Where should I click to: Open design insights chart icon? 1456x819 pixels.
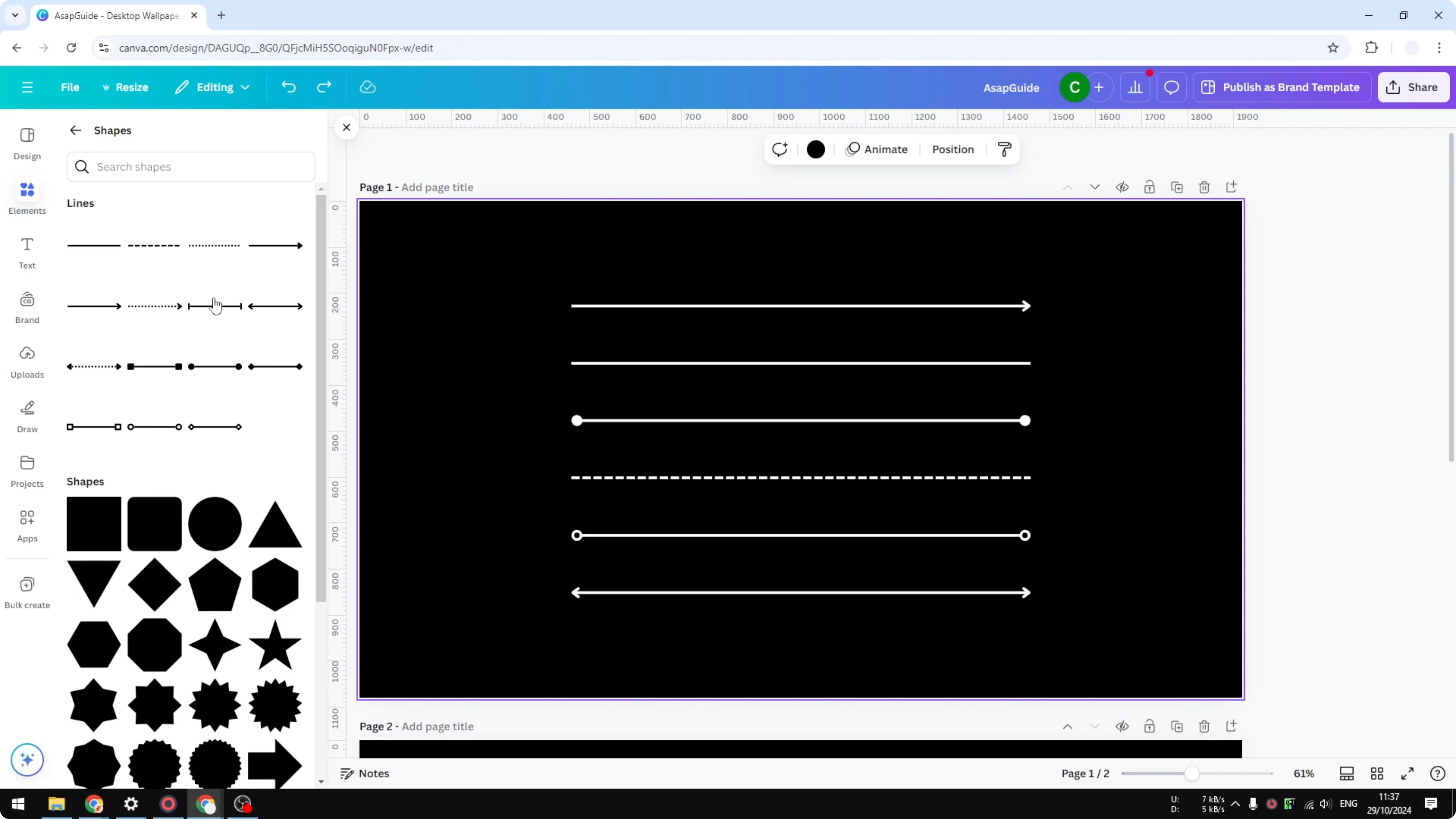1136,87
